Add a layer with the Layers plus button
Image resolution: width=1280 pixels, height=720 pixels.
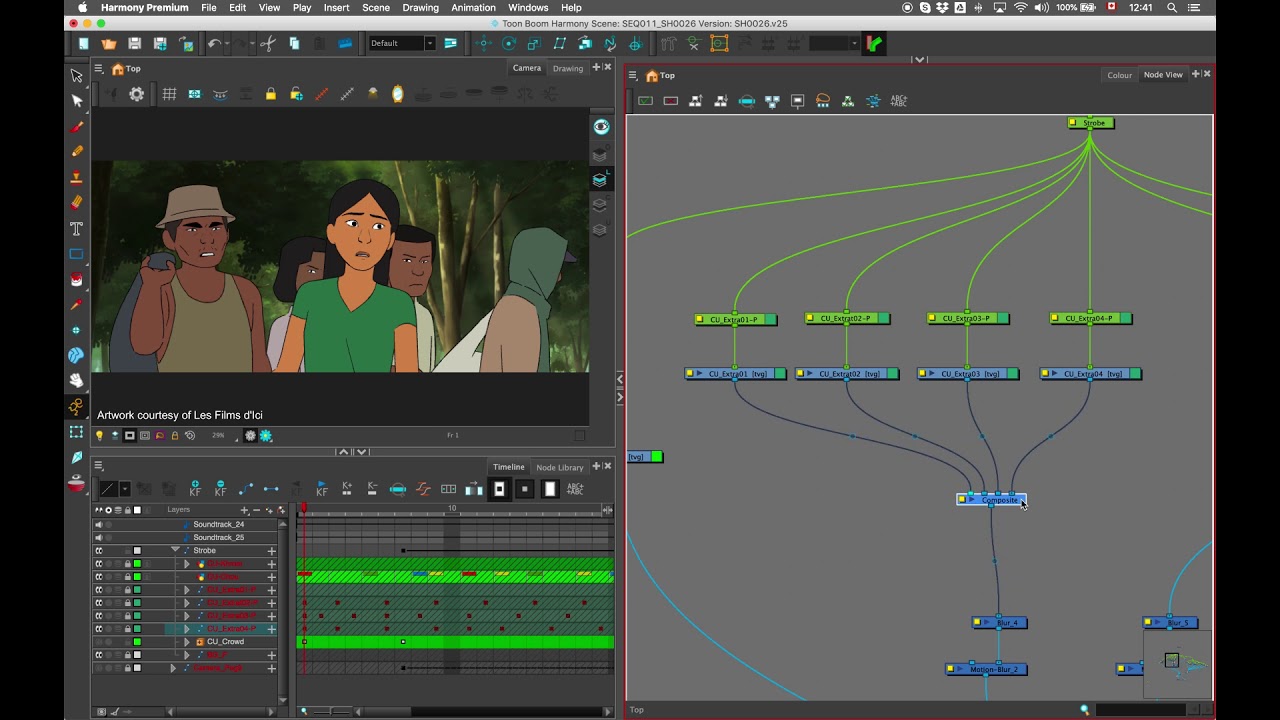244,511
